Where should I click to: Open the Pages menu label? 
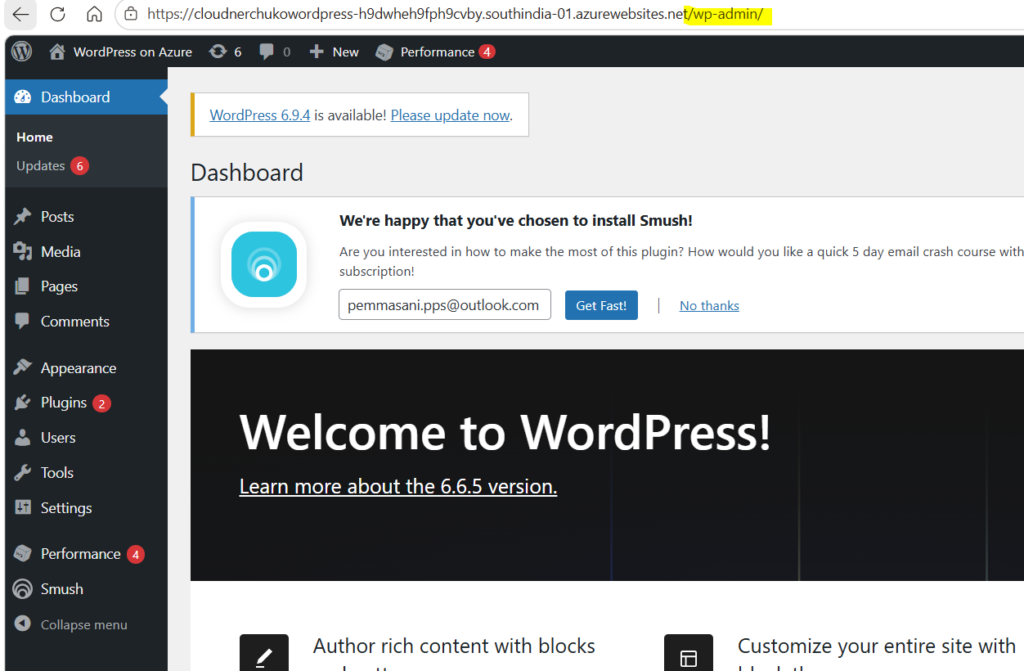[x=59, y=287]
